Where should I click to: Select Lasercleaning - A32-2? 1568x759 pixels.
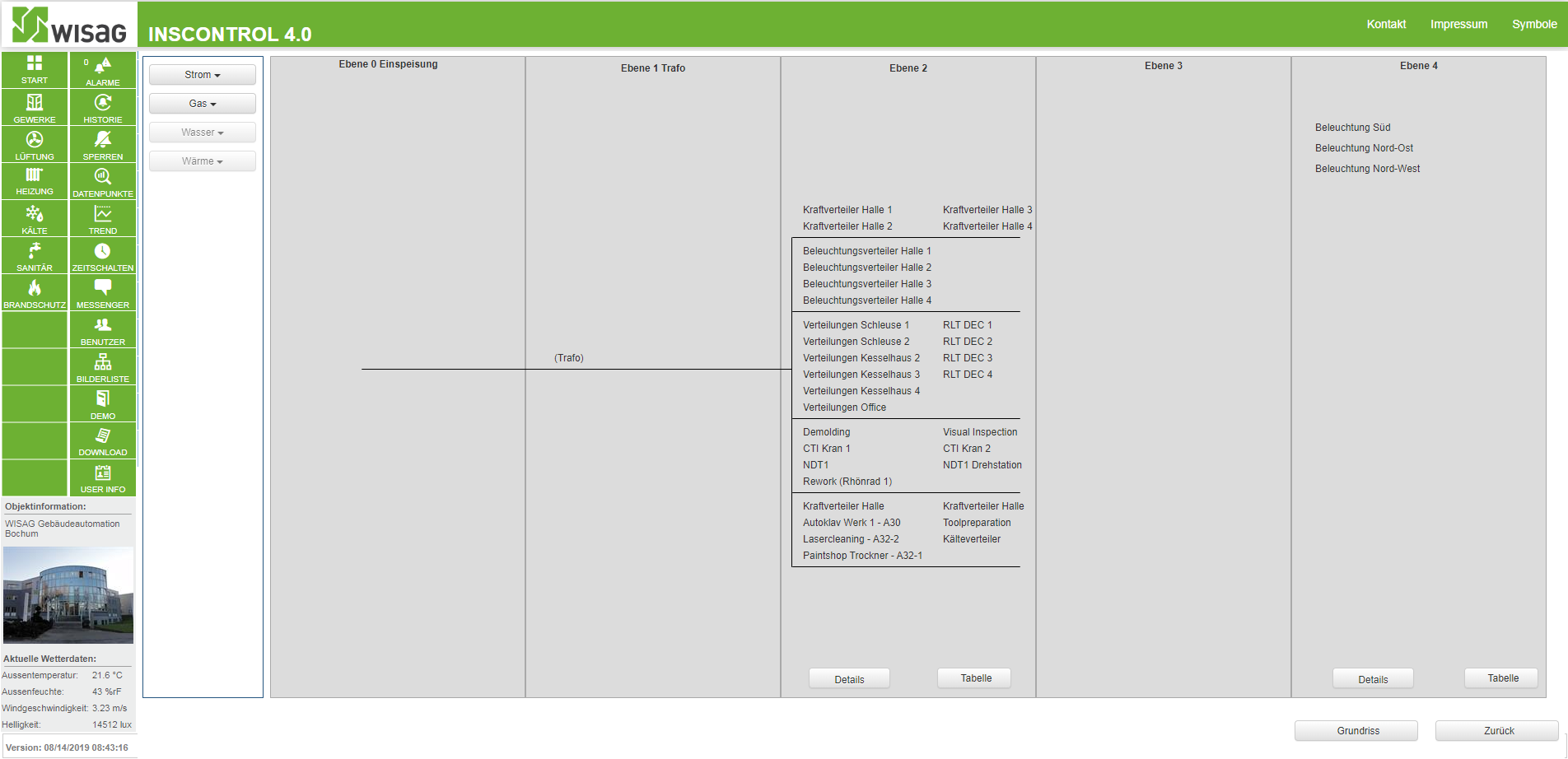coord(851,539)
